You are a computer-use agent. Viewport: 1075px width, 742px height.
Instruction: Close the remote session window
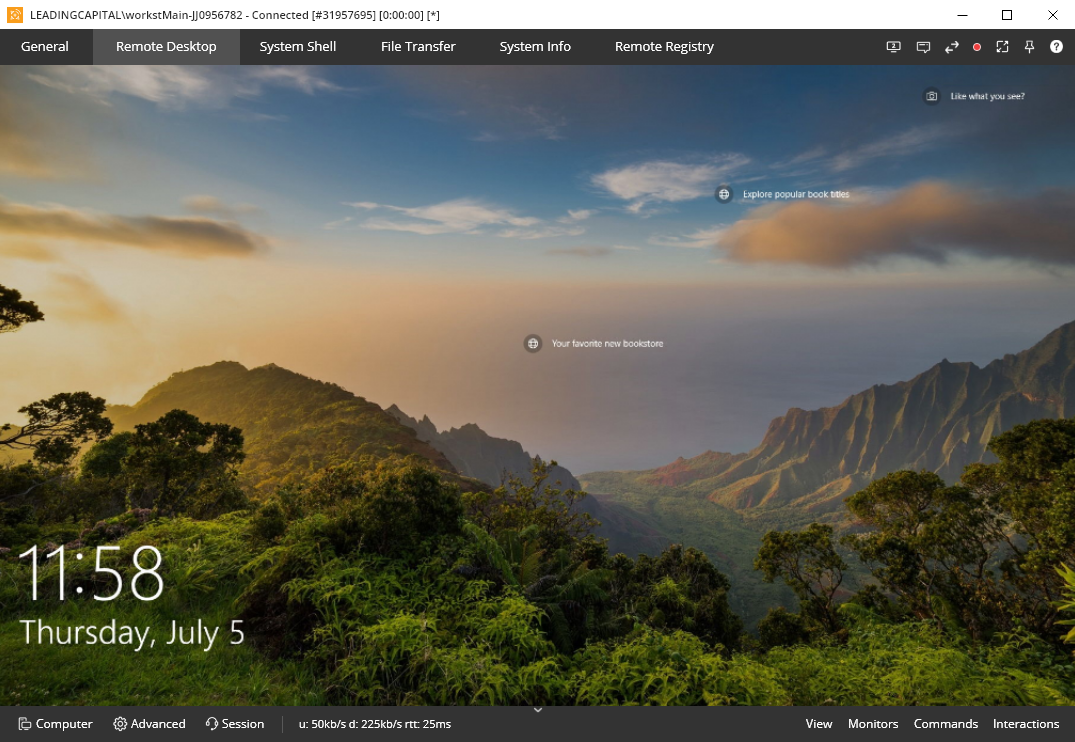coord(1052,14)
